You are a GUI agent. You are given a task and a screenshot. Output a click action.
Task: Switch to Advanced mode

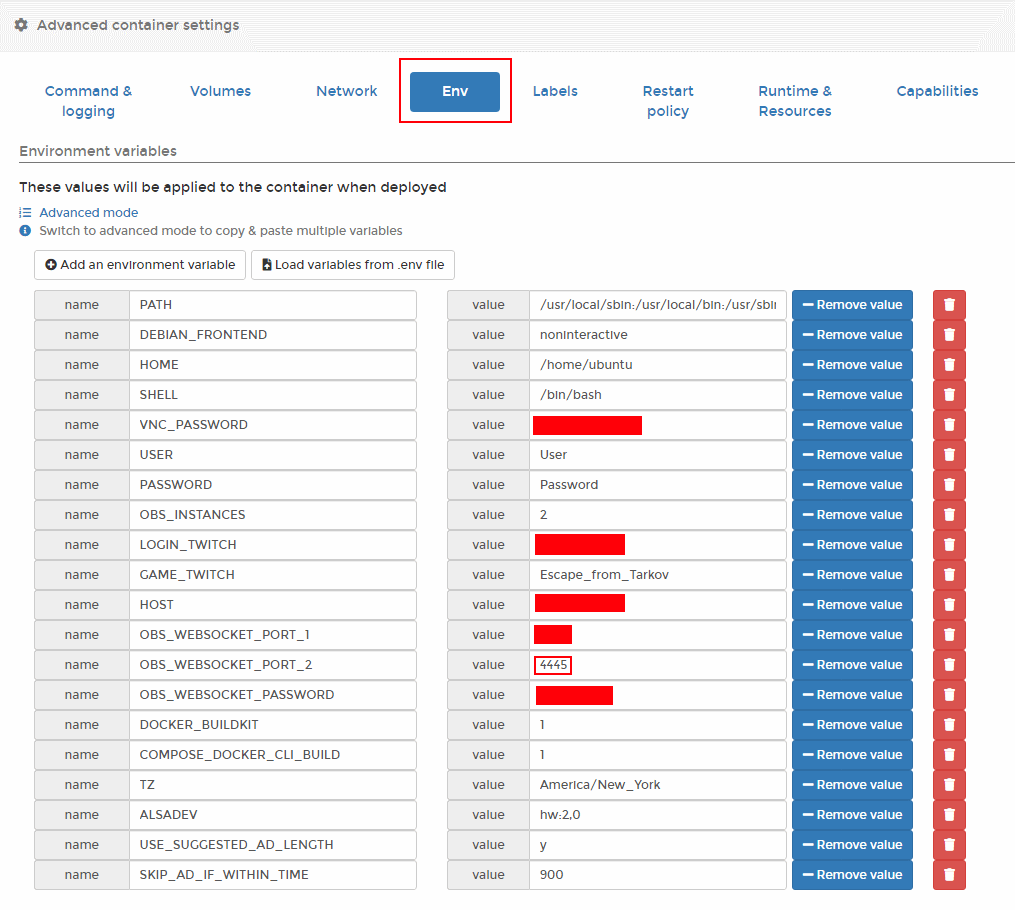point(88,213)
